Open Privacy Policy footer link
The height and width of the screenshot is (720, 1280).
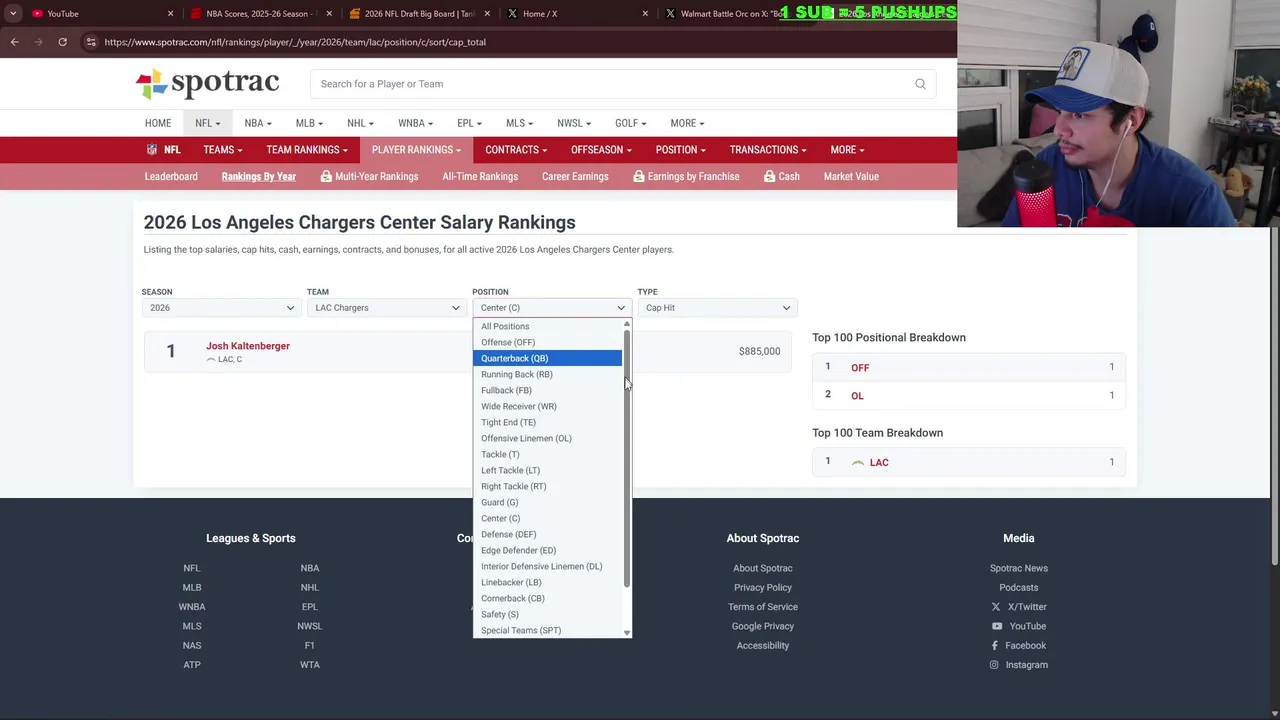[x=763, y=588]
